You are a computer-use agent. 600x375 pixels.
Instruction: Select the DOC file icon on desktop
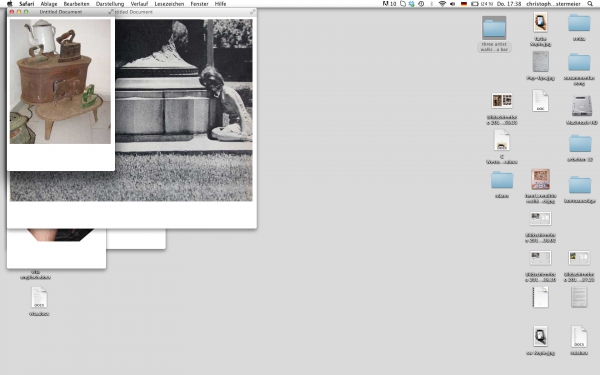point(540,101)
